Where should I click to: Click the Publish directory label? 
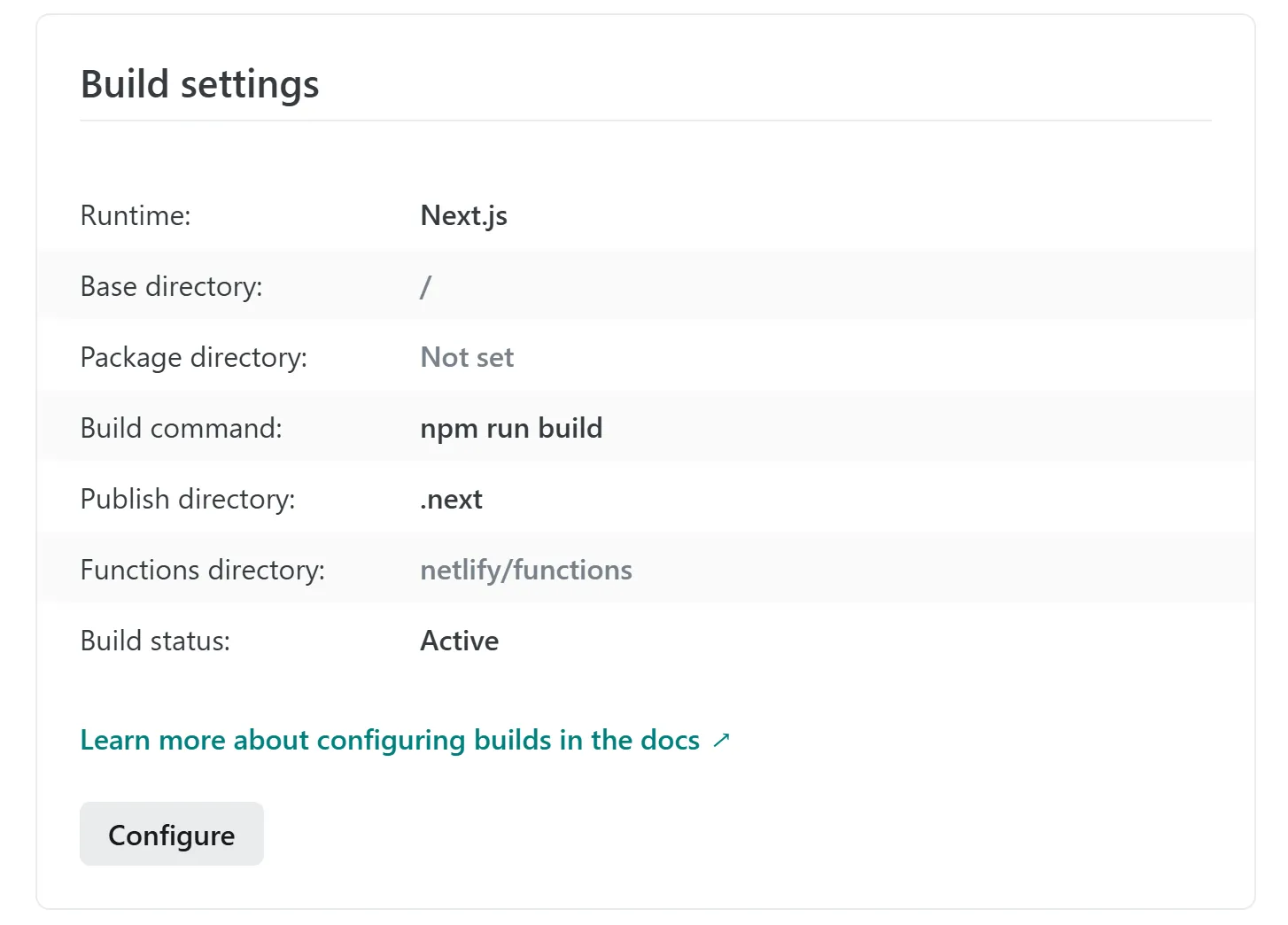187,499
